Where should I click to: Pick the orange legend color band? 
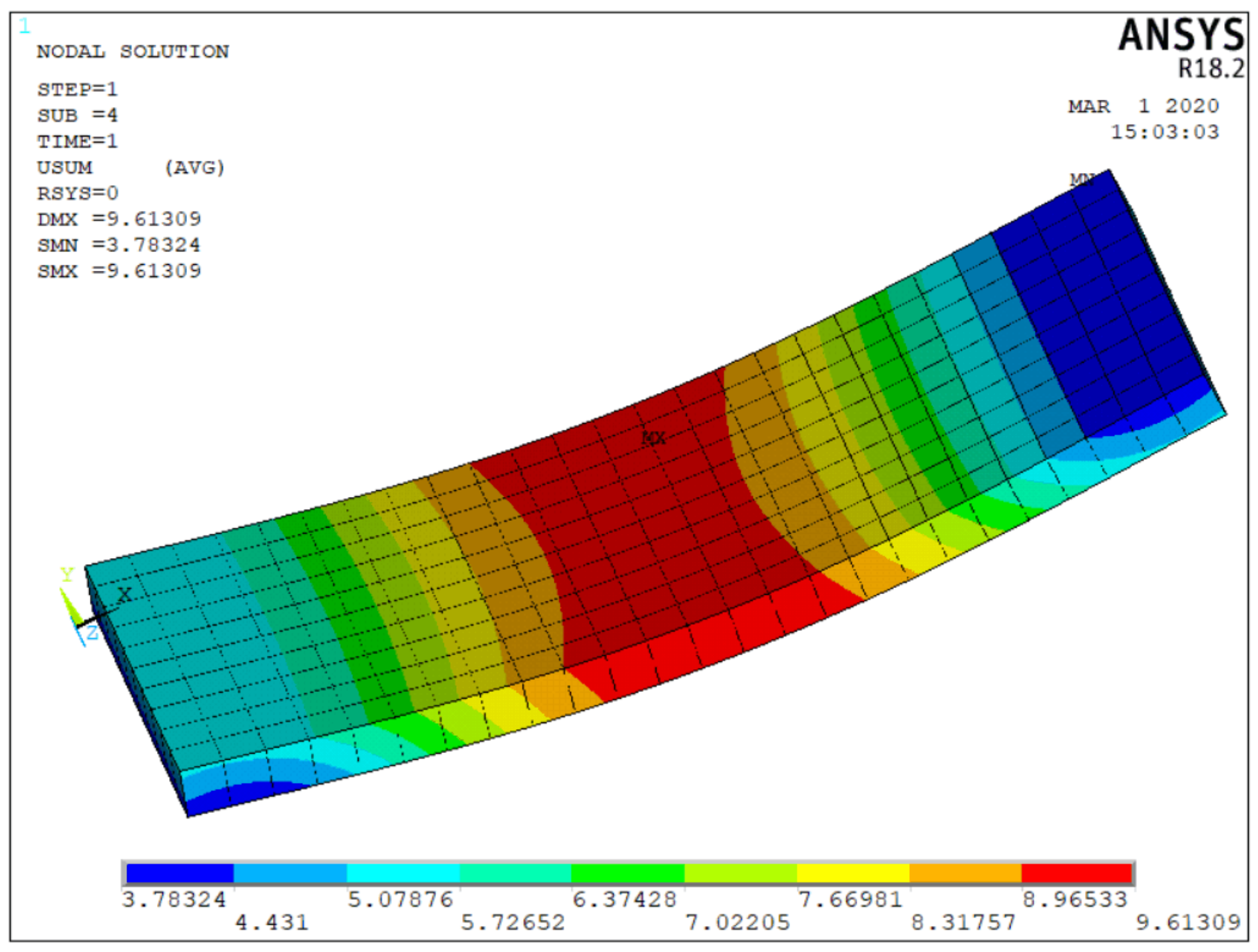point(964,873)
